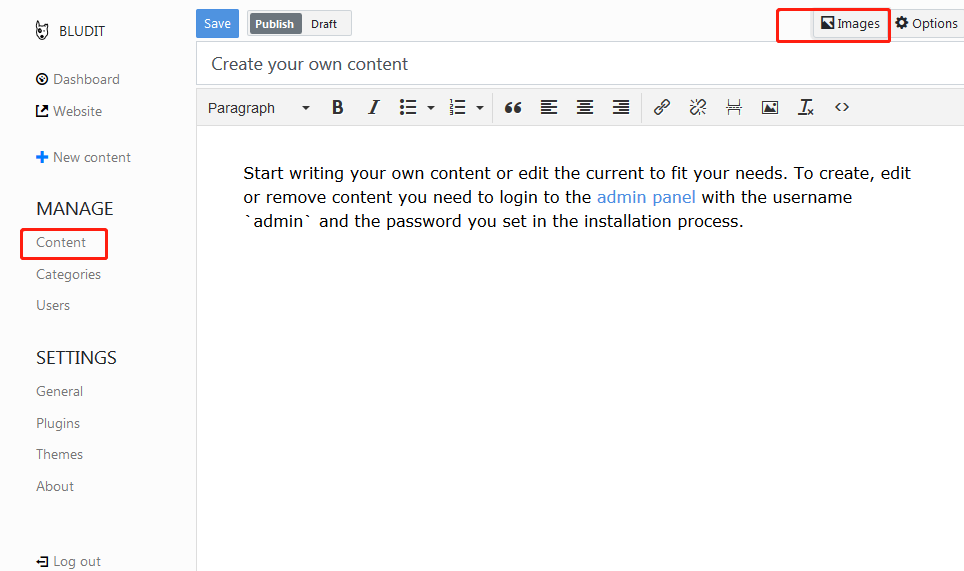Screen dimensions: 964x571
Task: Insert a link with the chain icon
Action: [x=662, y=108]
